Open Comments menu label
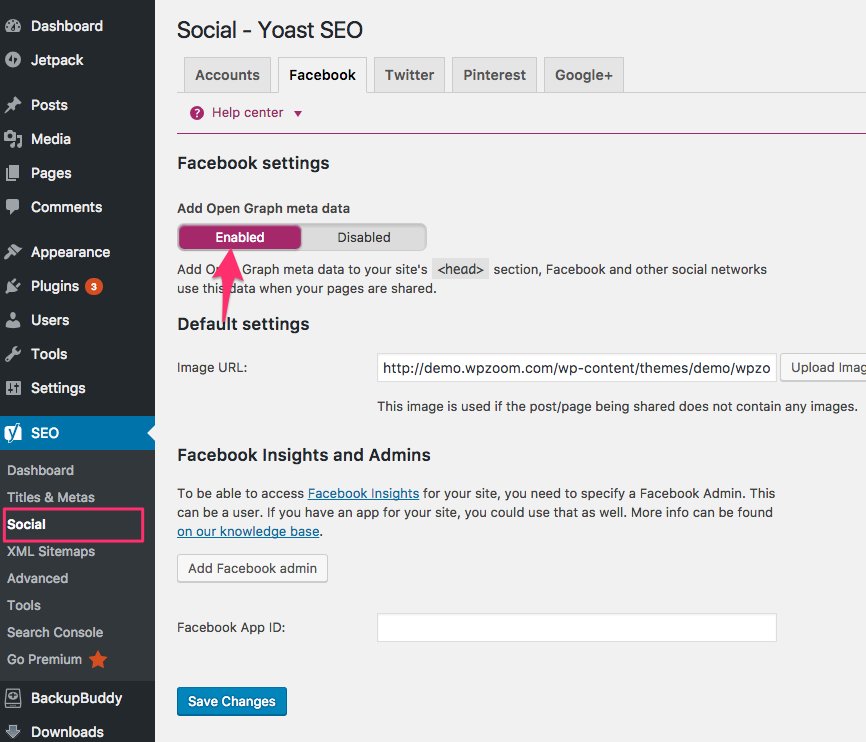This screenshot has width=866, height=742. point(66,207)
